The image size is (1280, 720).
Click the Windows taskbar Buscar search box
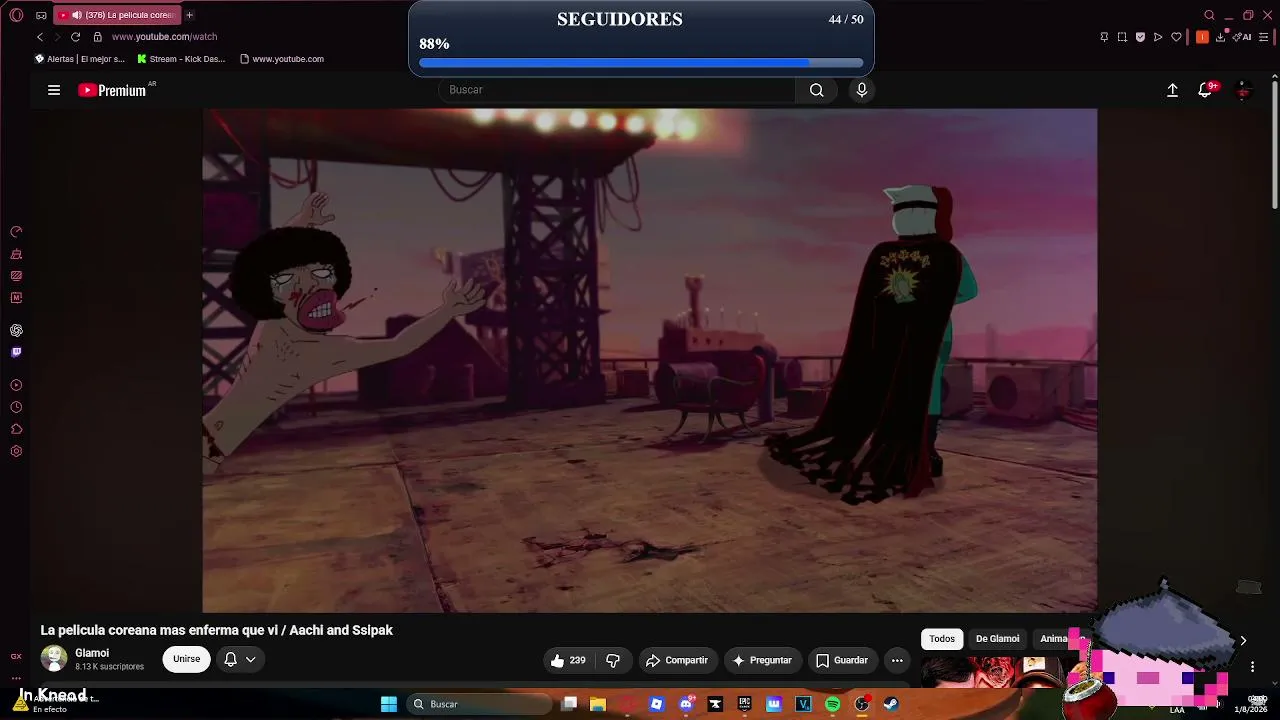[480, 704]
